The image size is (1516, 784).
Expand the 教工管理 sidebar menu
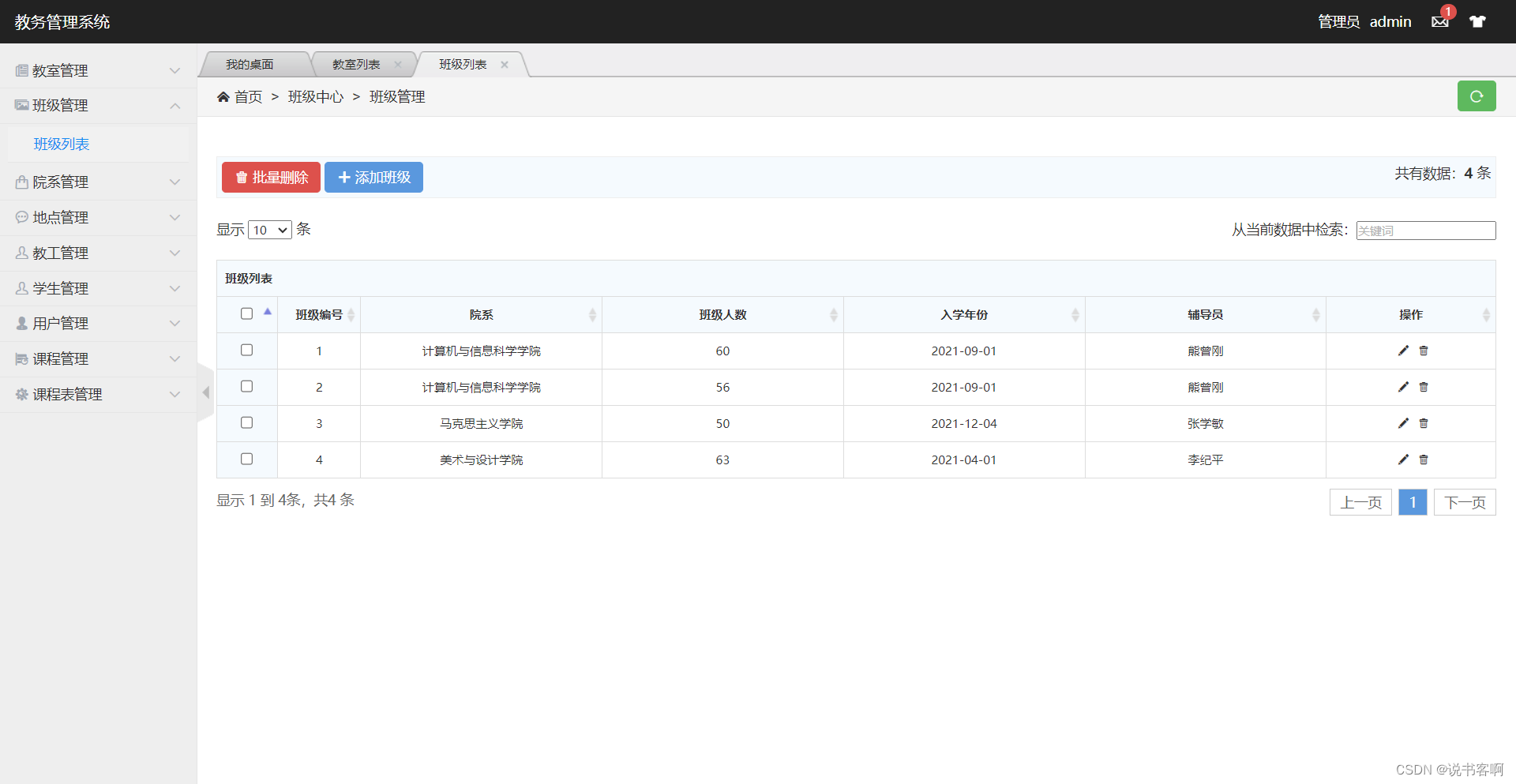(x=98, y=253)
